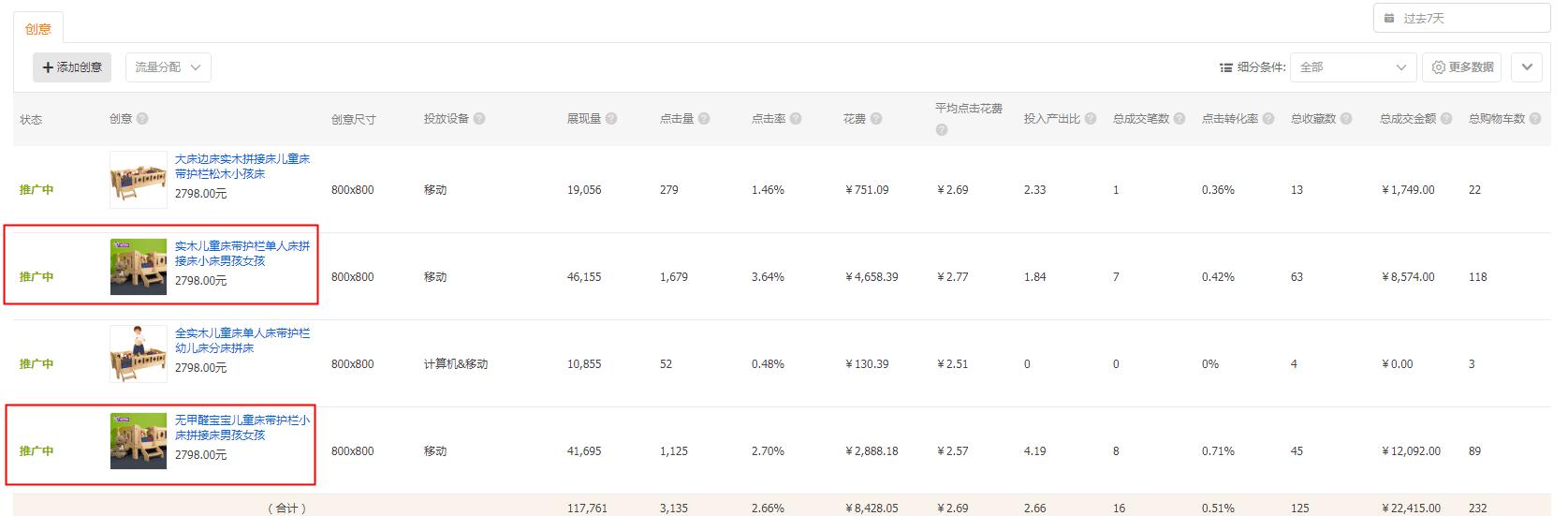Click the spend value ¥751.09
Viewport: 1568px width, 516px height.
tap(867, 190)
